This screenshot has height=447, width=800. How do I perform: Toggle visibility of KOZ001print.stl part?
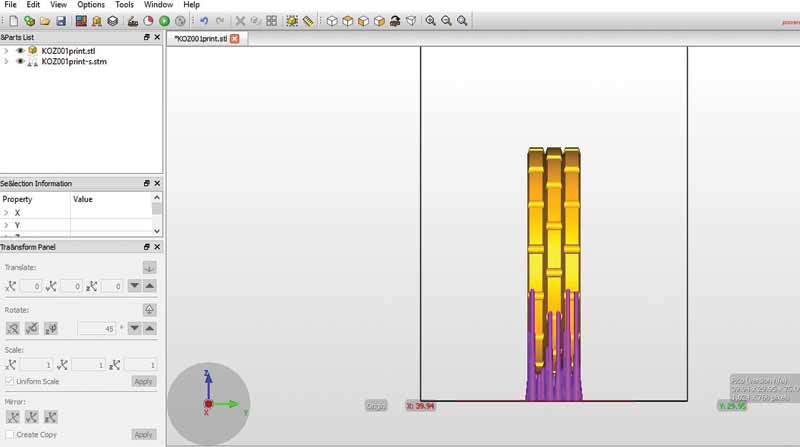point(20,50)
